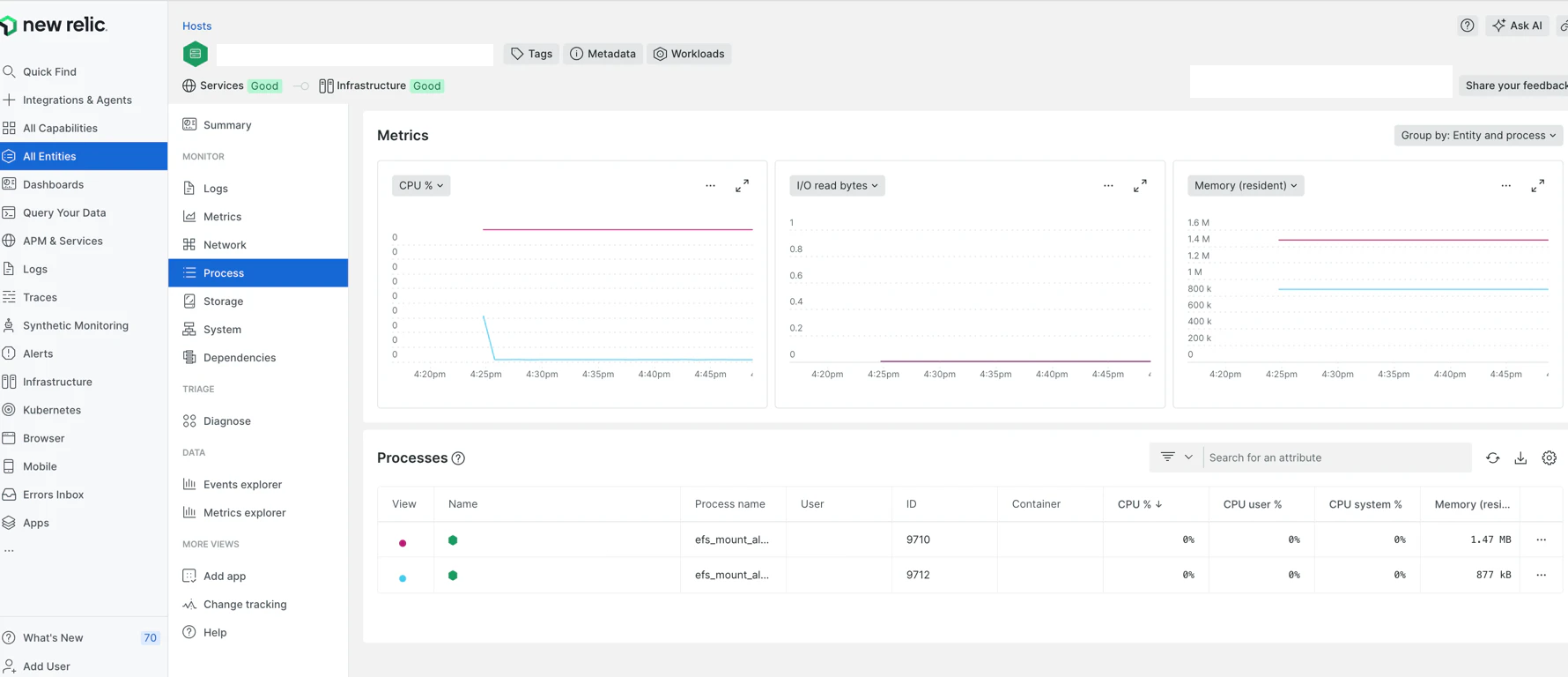
Task: Click the New Relic logo
Action: 54,26
